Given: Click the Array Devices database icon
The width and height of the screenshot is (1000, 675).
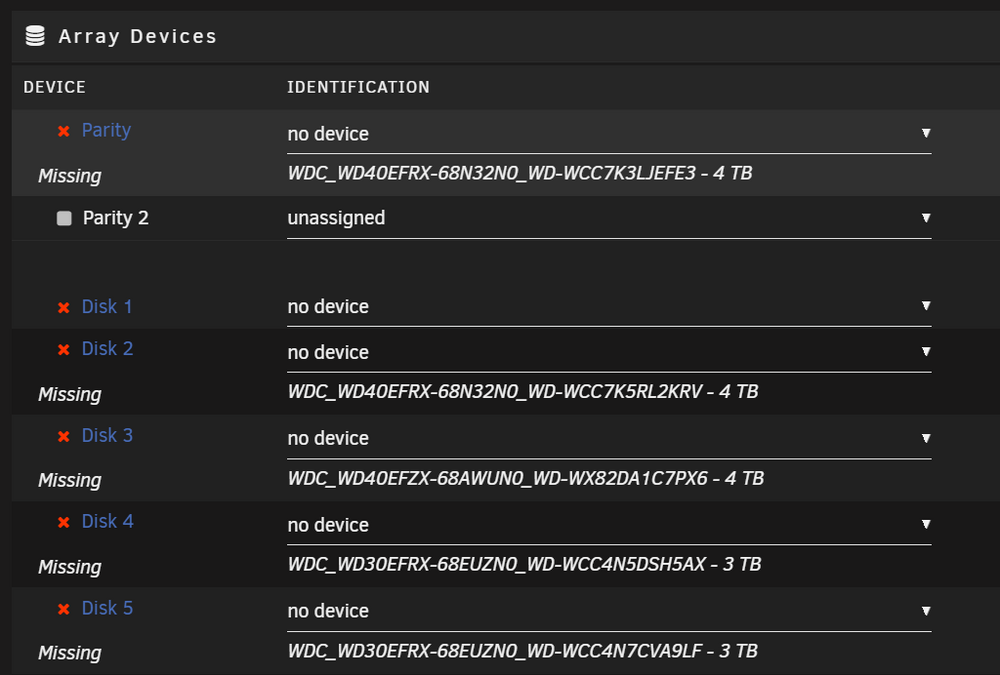Looking at the screenshot, I should pos(35,36).
